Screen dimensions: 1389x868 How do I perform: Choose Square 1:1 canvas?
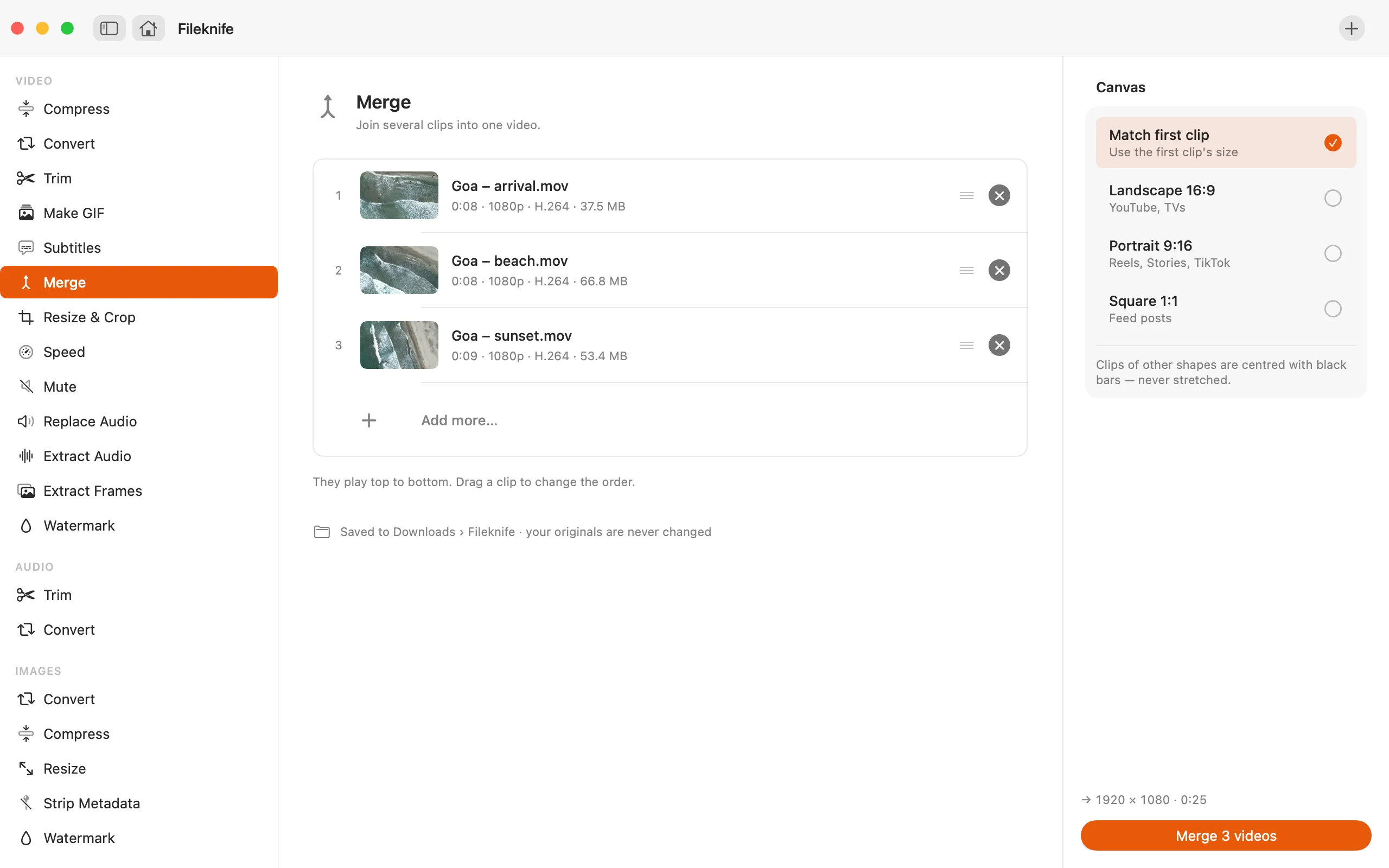1226,309
